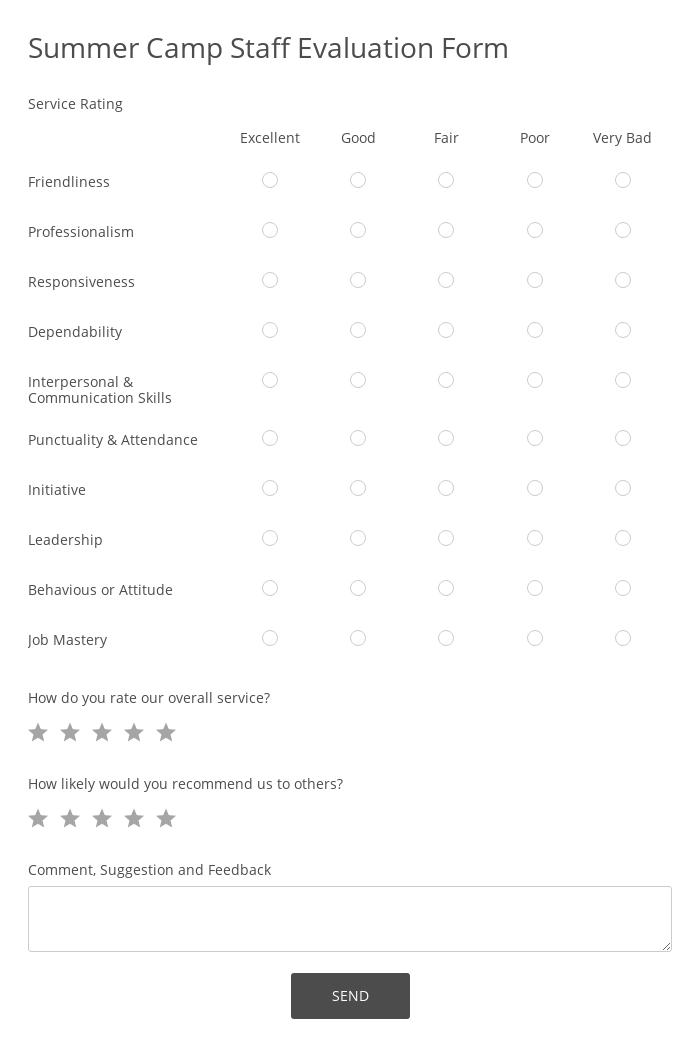Mark Leadership as Very Bad
This screenshot has width=700, height=1047.
[x=623, y=538]
